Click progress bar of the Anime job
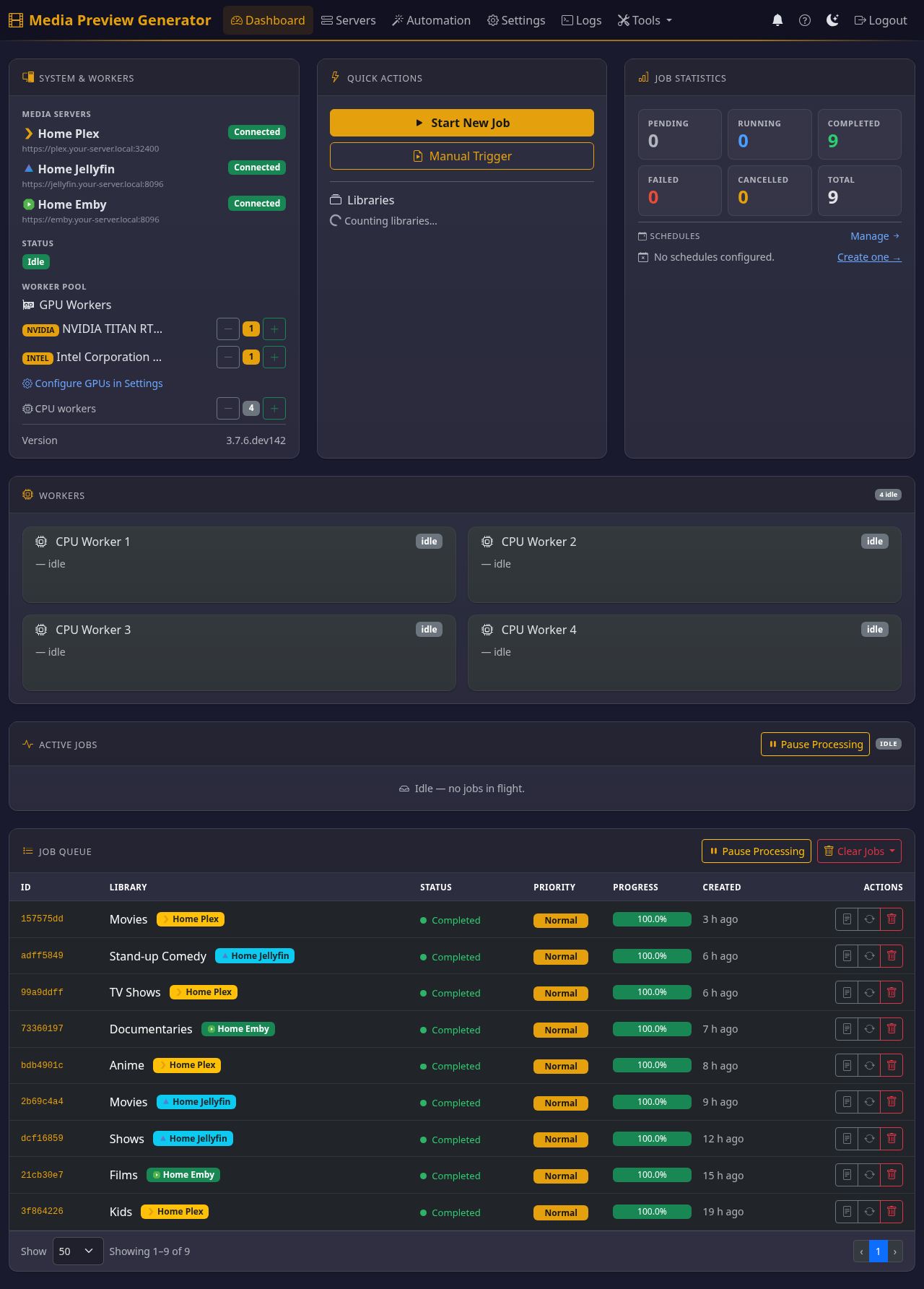The height and width of the screenshot is (1289, 924). pyautogui.click(x=652, y=1065)
